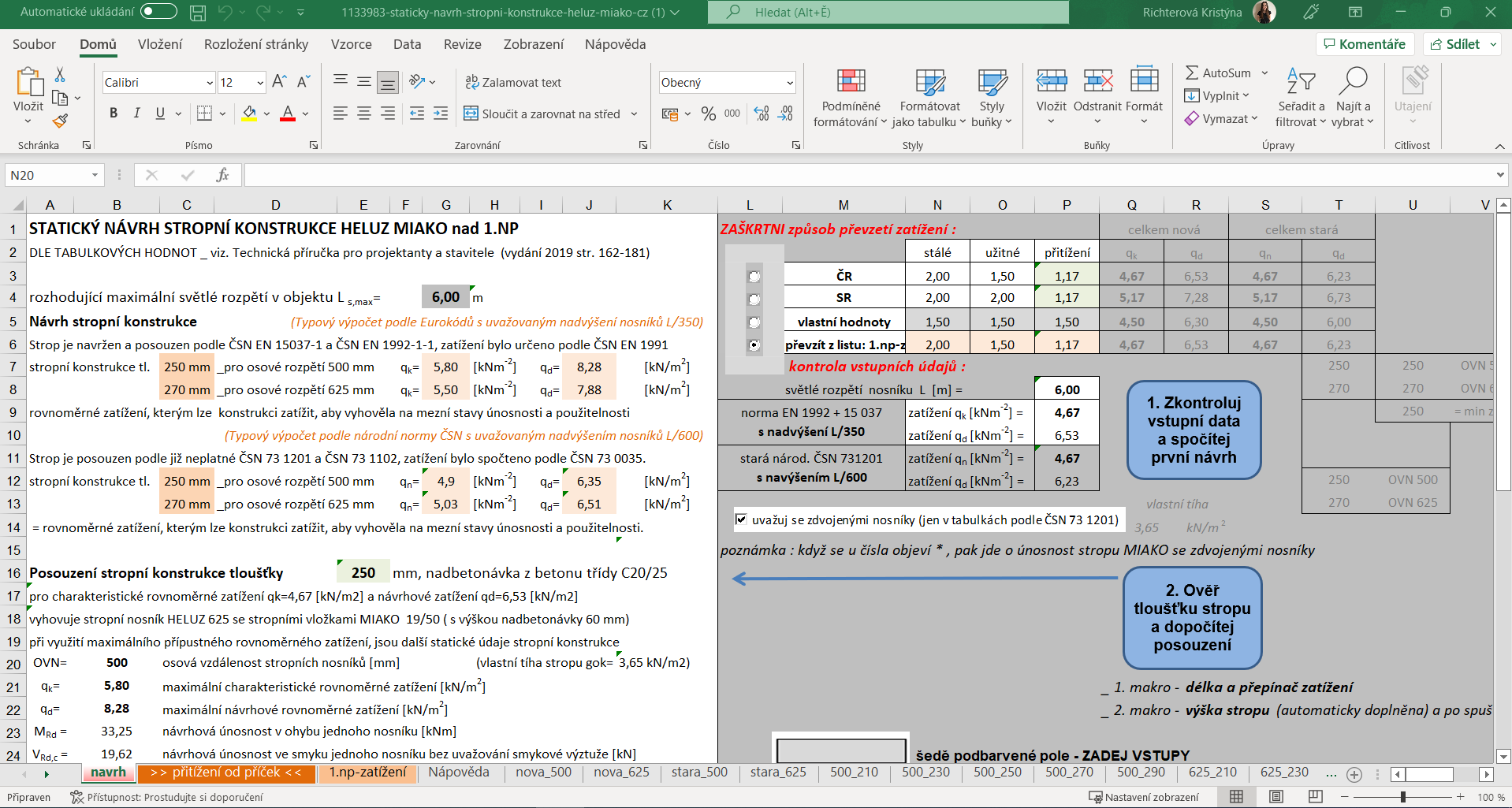Open the font size 12 dropdown
This screenshot has height=808, width=1512.
pos(260,83)
